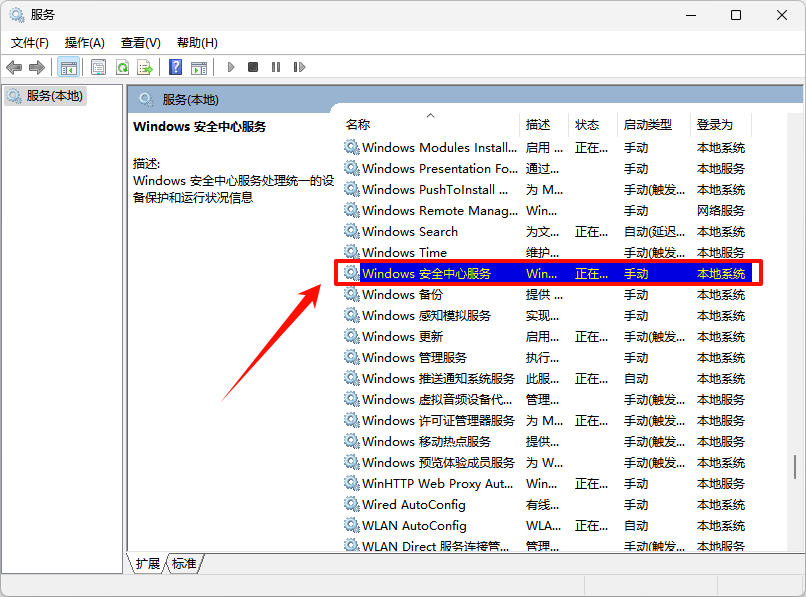Click the Refresh toolbar icon
Viewport: 806px width, 597px height.
pos(122,67)
